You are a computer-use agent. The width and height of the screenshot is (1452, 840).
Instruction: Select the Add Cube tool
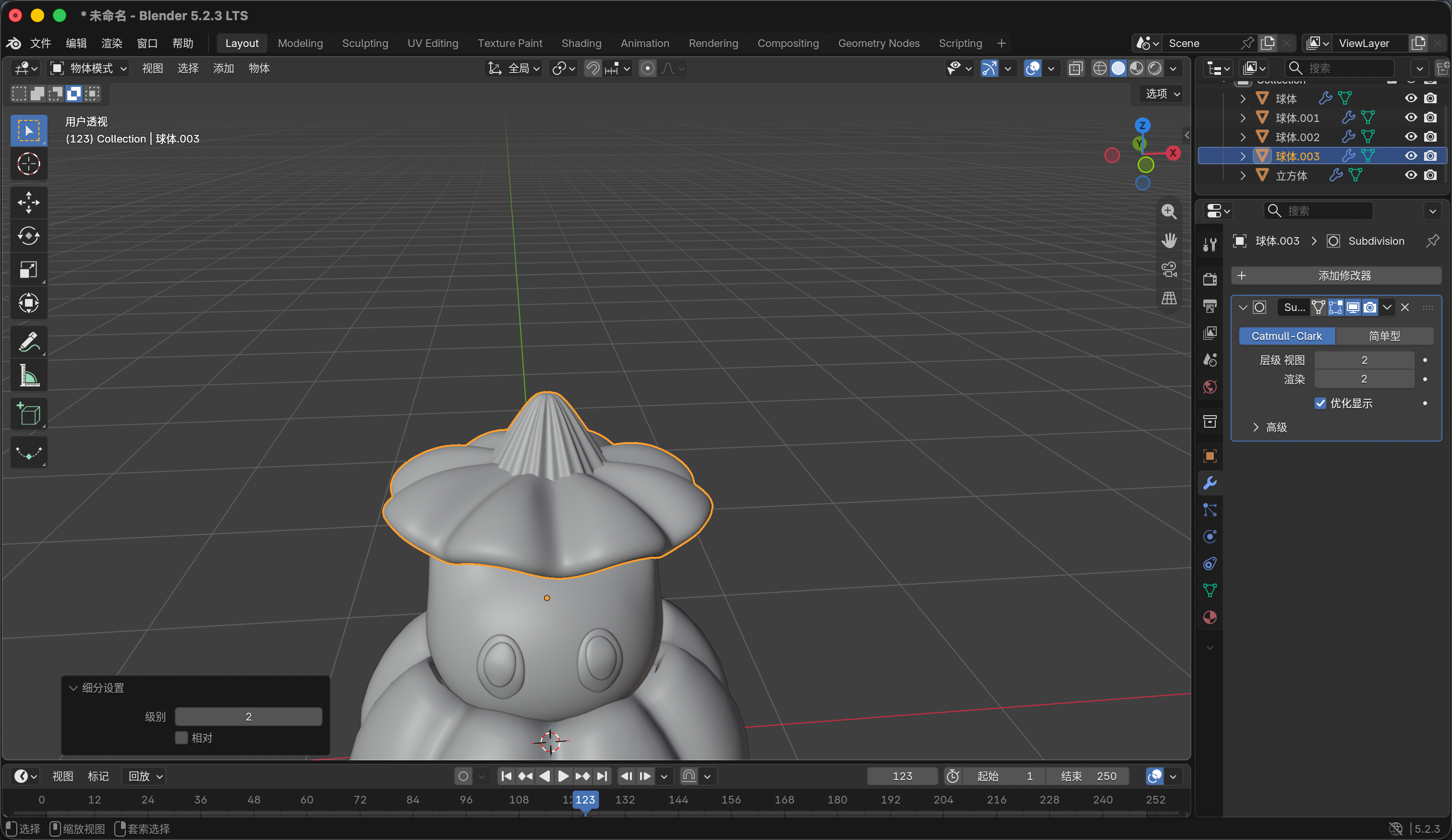[x=28, y=414]
